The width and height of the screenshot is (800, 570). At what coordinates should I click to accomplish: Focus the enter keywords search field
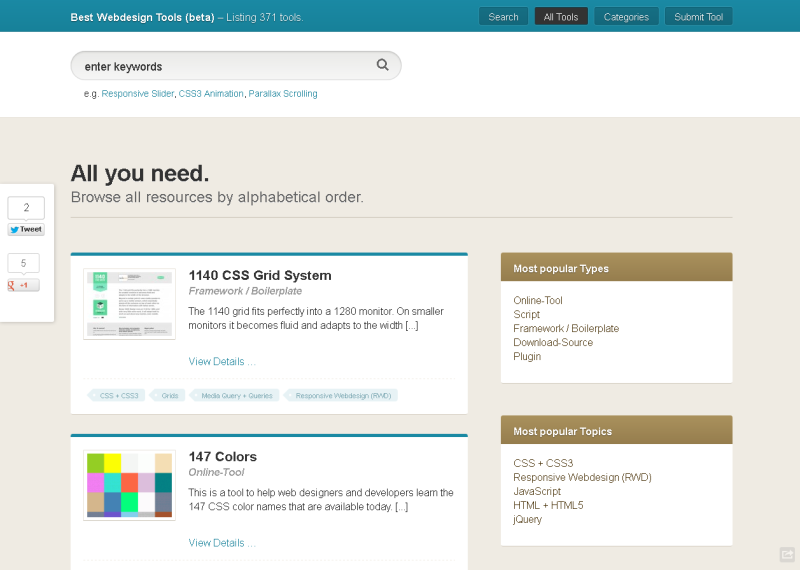coord(236,65)
